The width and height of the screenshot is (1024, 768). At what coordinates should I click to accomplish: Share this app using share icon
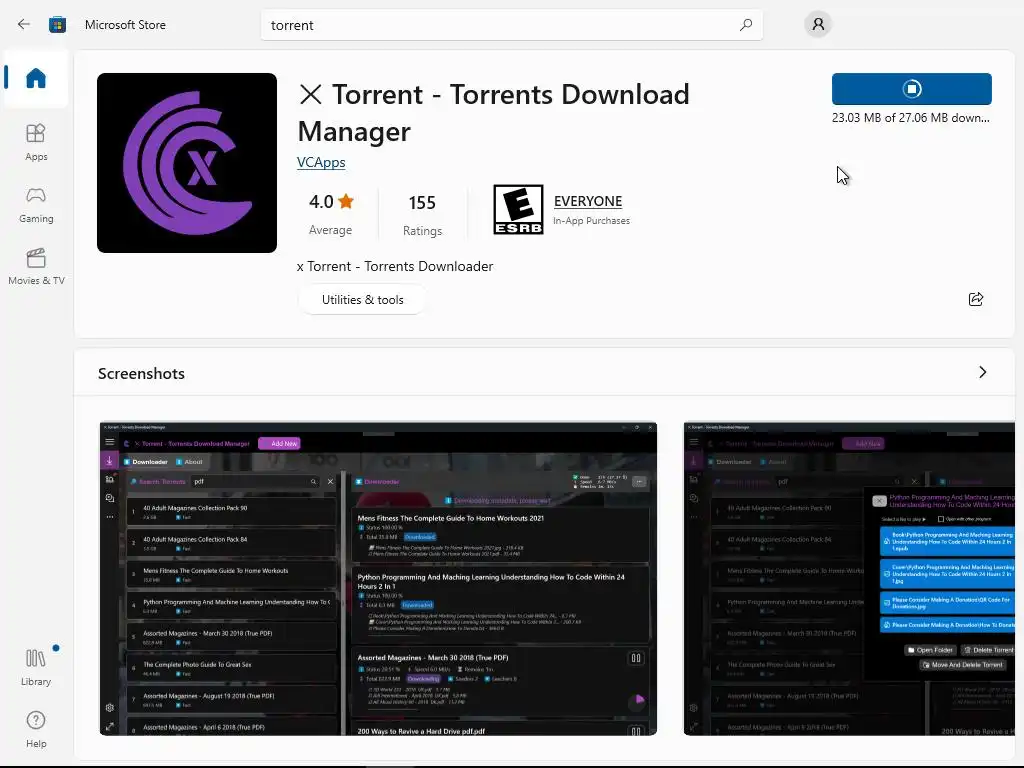[x=976, y=299]
